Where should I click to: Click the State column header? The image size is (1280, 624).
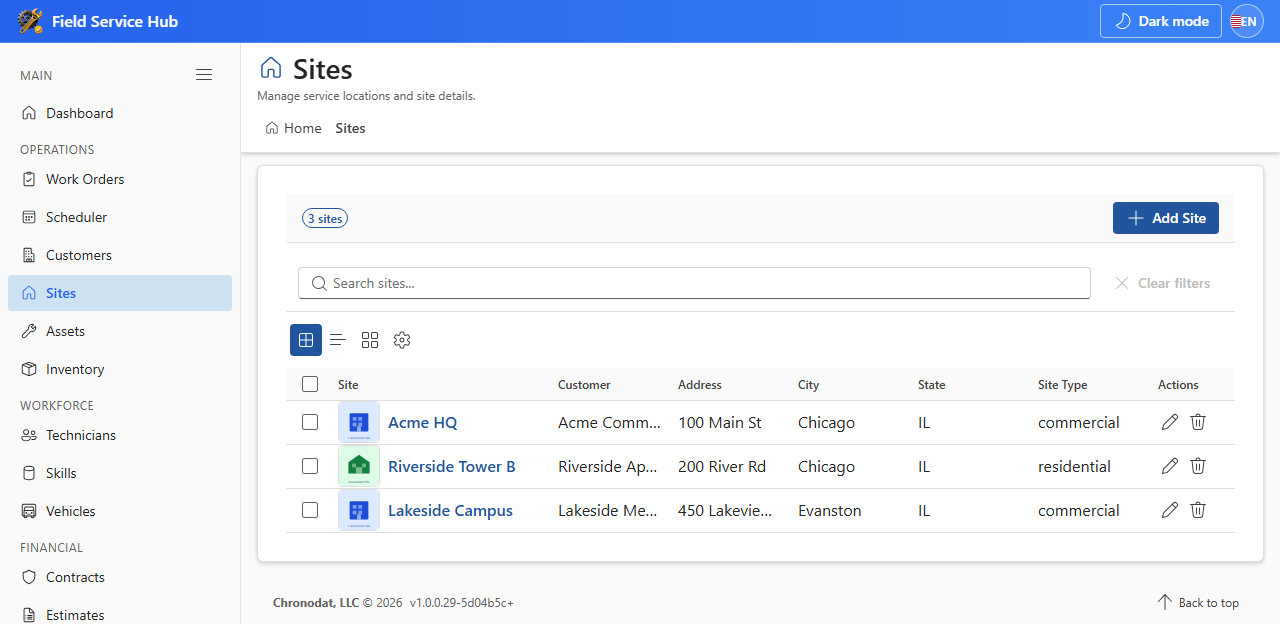(x=931, y=384)
